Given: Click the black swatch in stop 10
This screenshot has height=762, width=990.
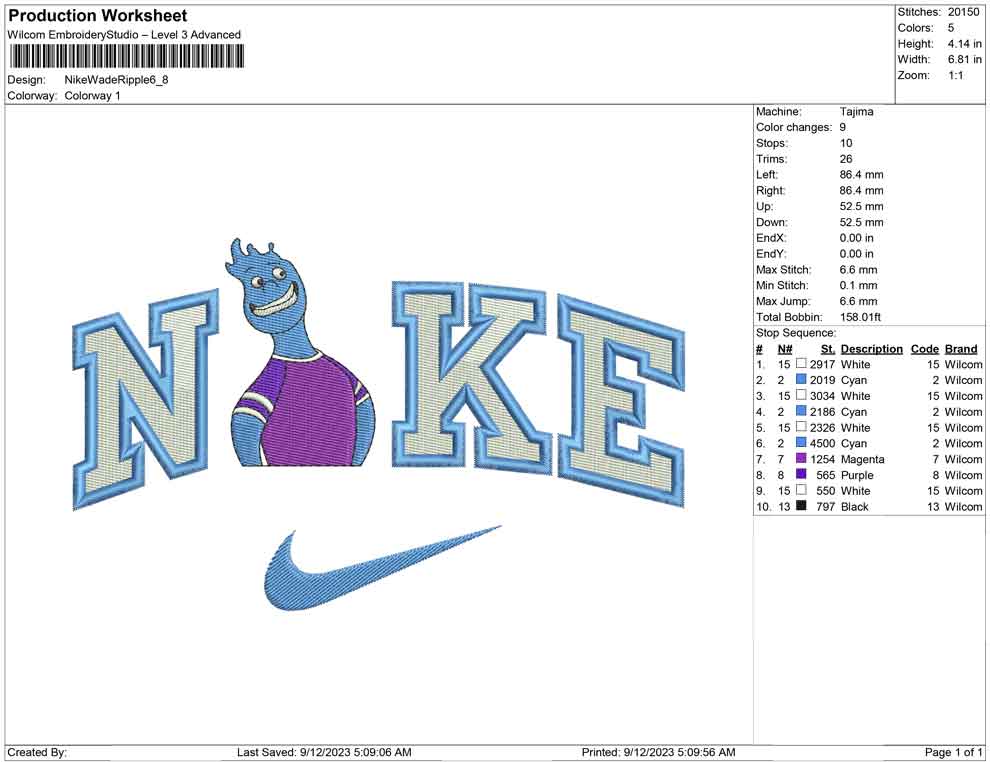Looking at the screenshot, I should pyautogui.click(x=801, y=506).
